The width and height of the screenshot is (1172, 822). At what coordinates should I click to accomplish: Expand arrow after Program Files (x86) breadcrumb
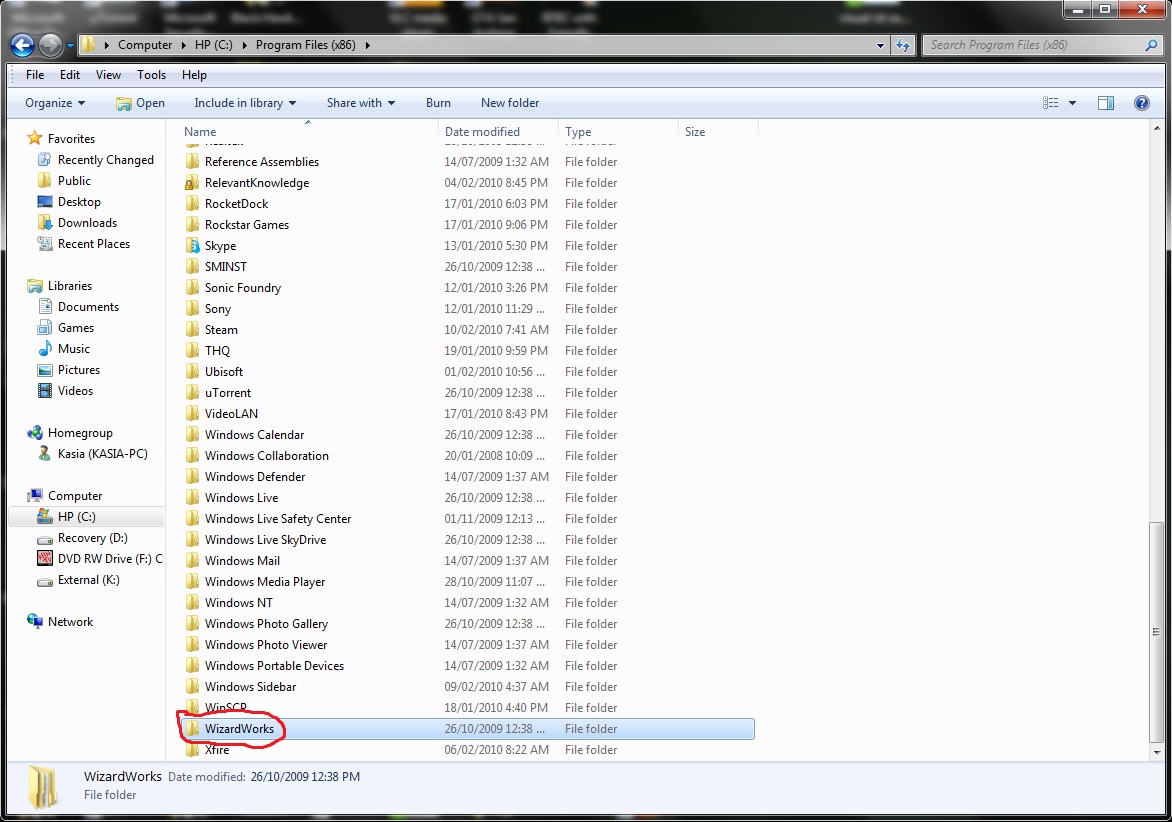[x=367, y=45]
